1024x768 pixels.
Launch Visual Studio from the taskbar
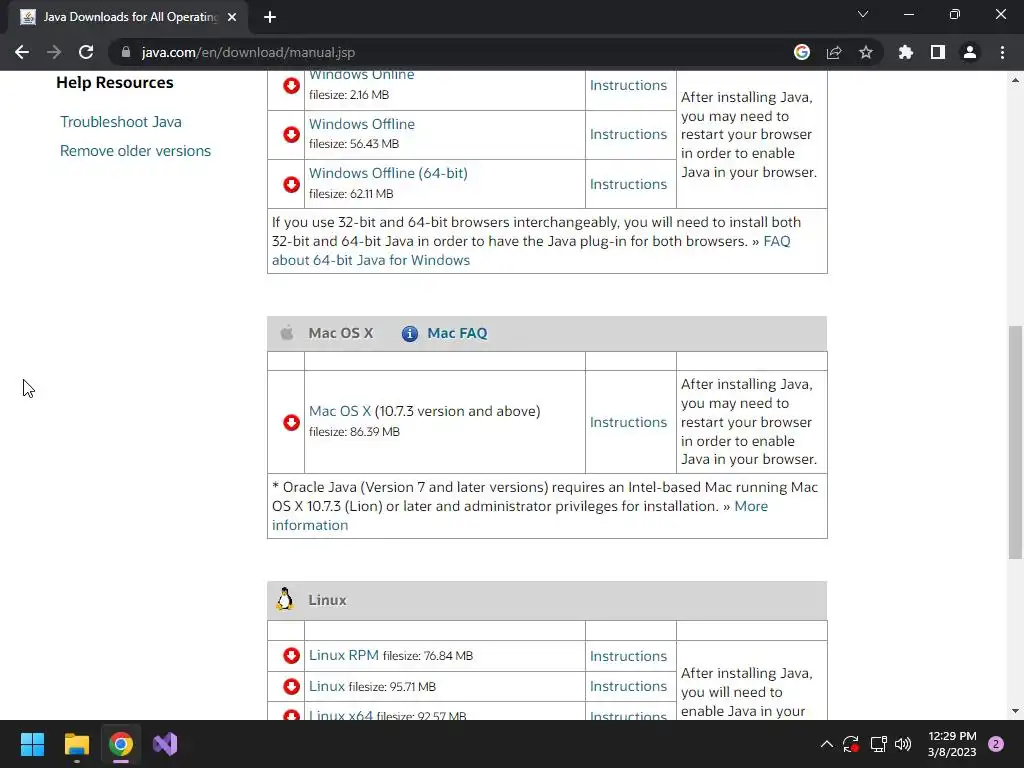[x=165, y=744]
